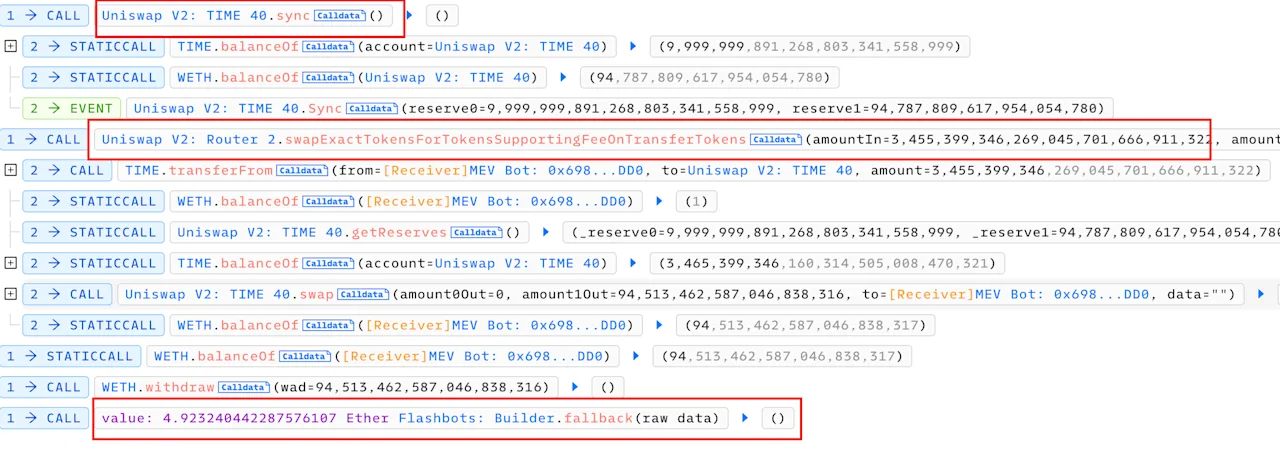Select '1 → CALL' badge of Flashbots Builder row
The width and height of the screenshot is (1280, 453).
pos(44,419)
